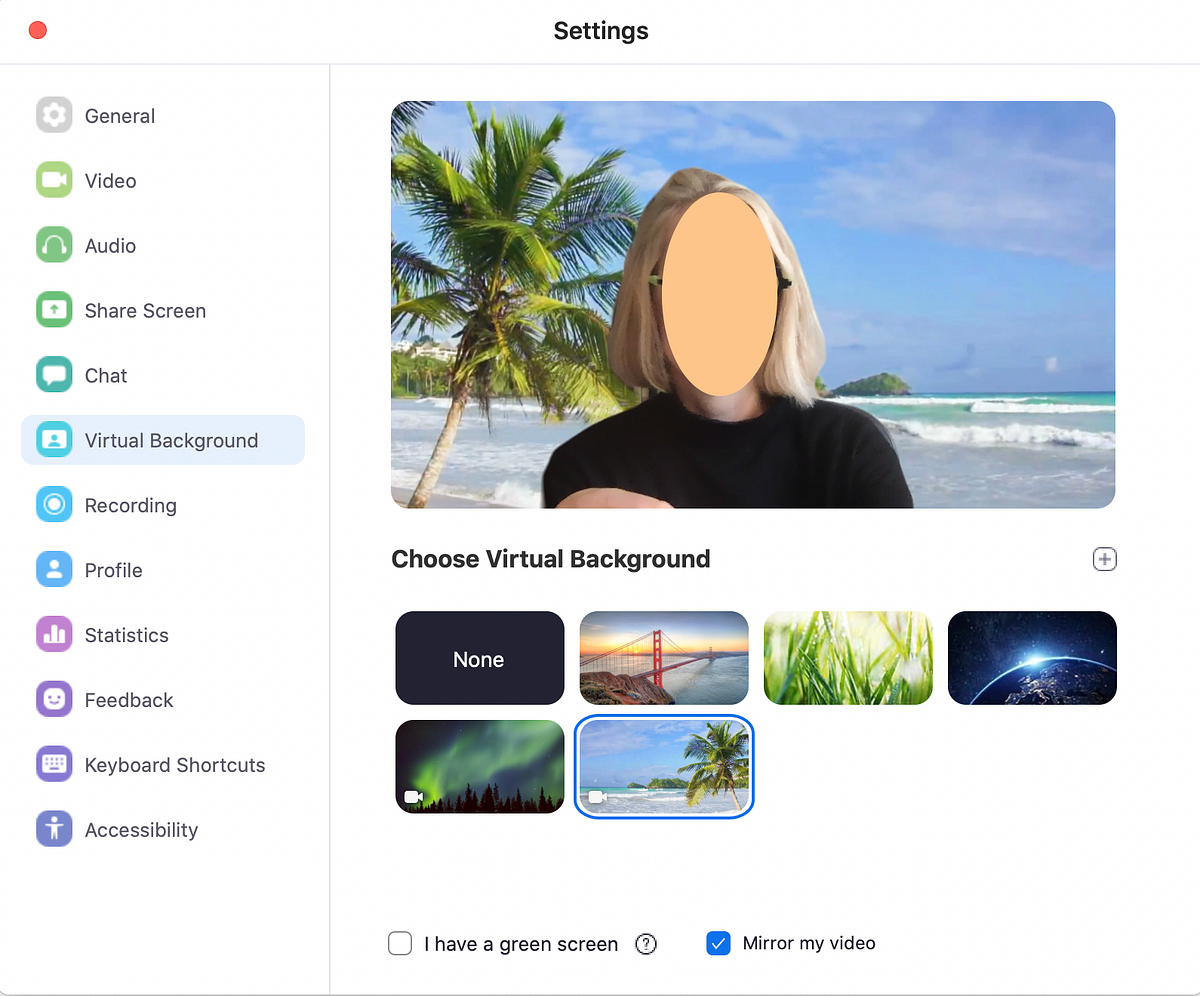Uncheck the 'Mirror my video' checkbox
The height and width of the screenshot is (996, 1200).
719,943
